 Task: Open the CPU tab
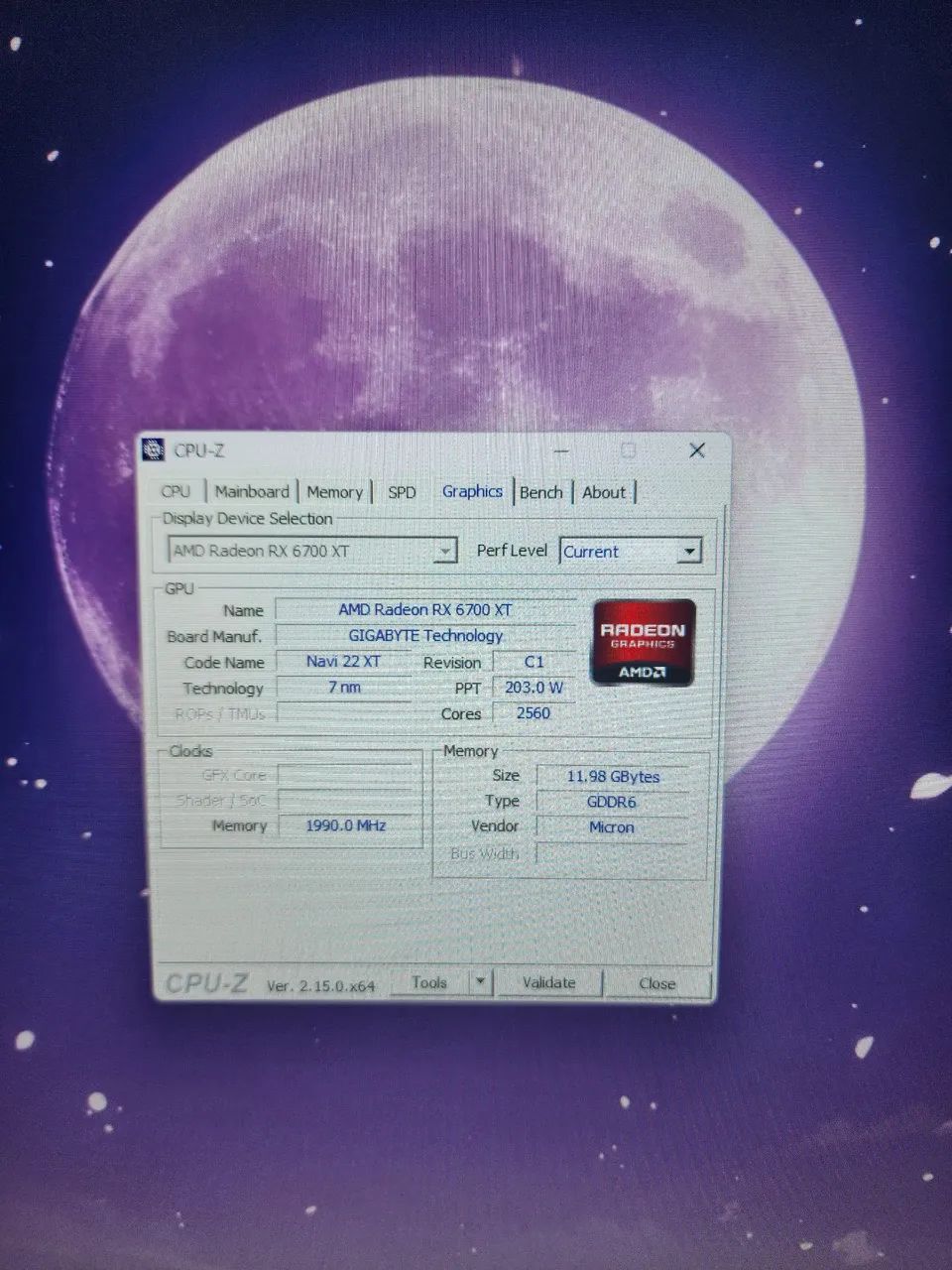(177, 491)
